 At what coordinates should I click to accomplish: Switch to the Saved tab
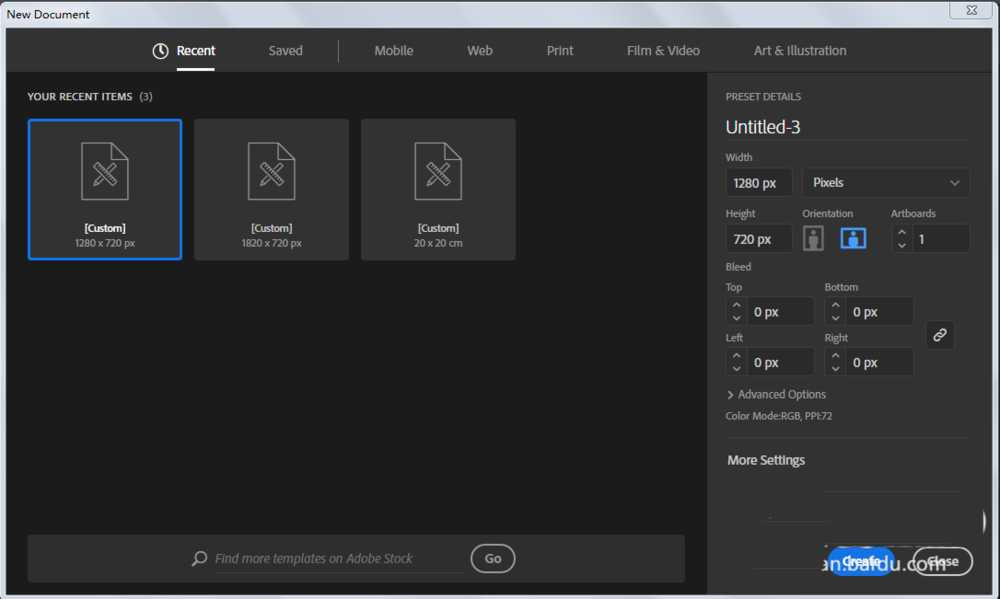285,50
